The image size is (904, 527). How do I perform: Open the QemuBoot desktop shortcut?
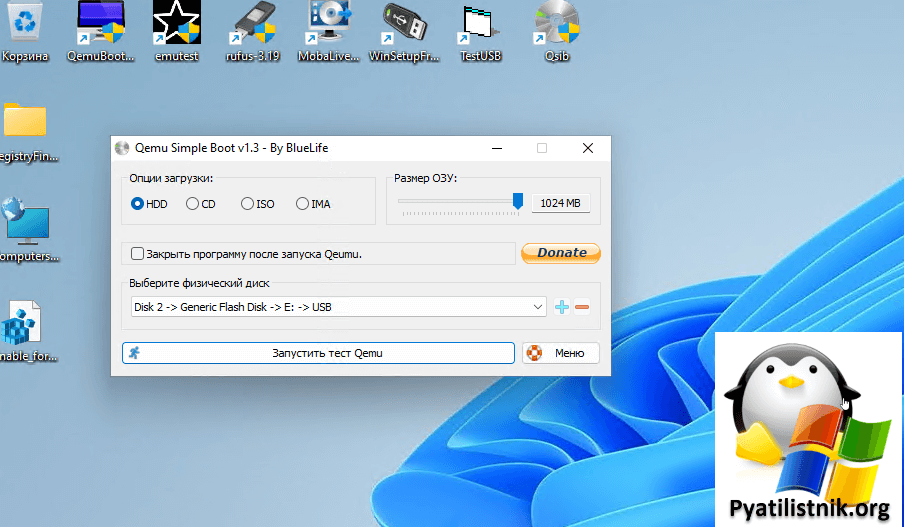click(x=101, y=25)
